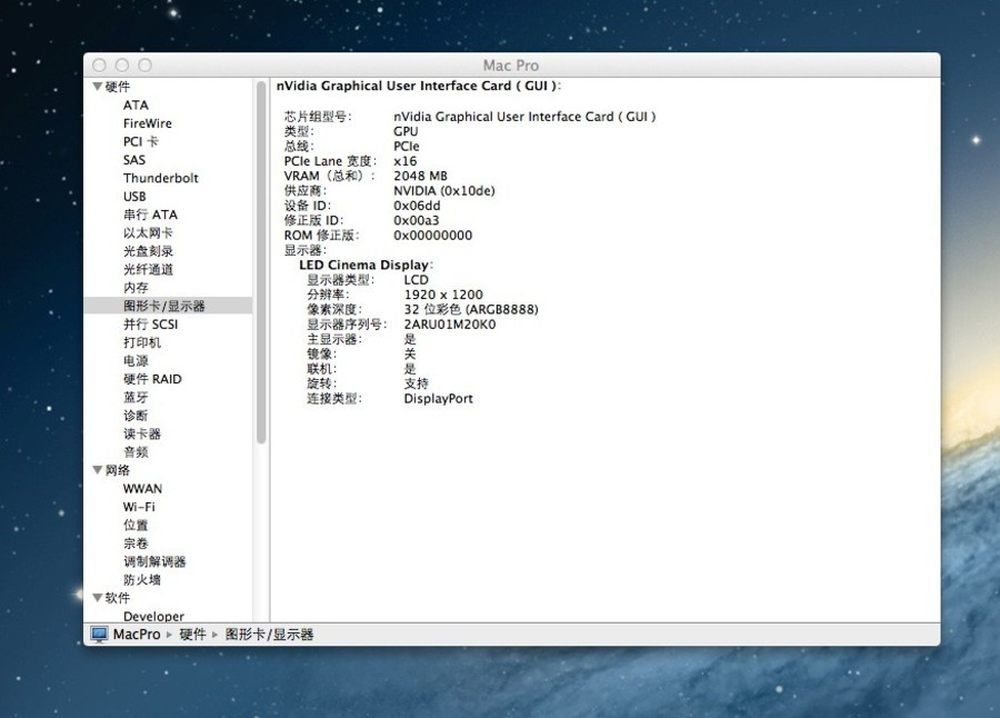
Task: Click the MacPro computer icon in path bar
Action: 99,634
